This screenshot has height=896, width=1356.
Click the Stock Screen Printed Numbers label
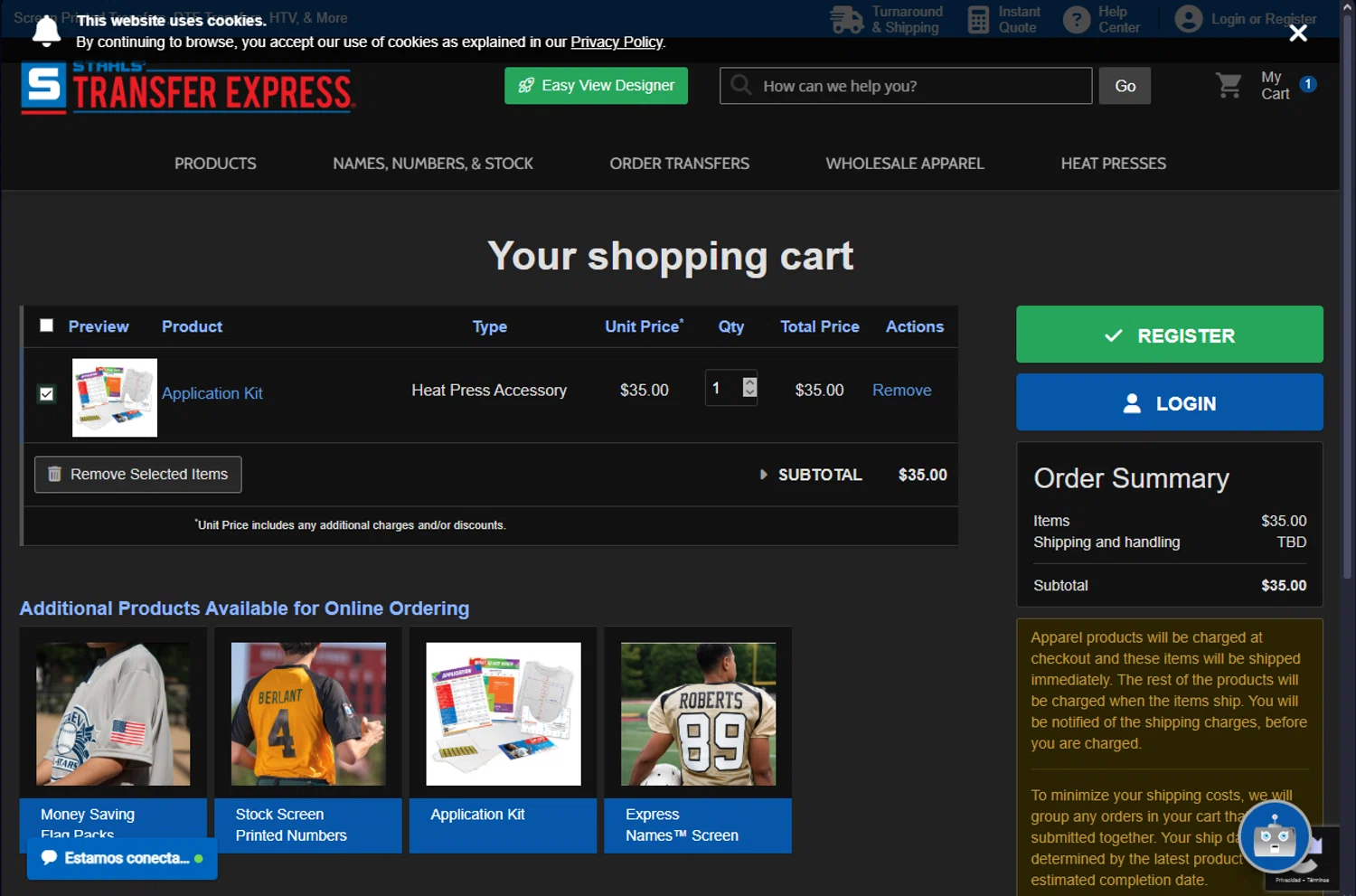(x=291, y=825)
